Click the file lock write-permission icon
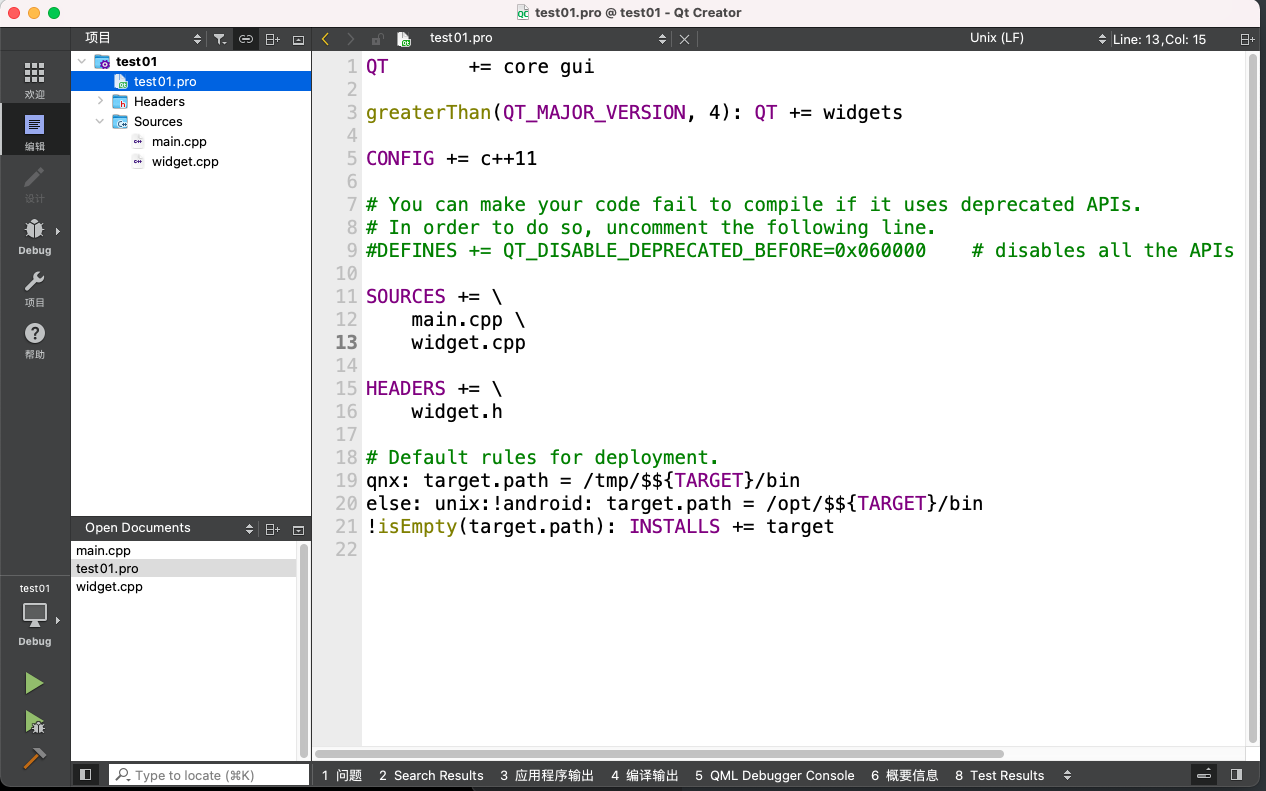Viewport: 1266px width, 791px height. click(377, 39)
